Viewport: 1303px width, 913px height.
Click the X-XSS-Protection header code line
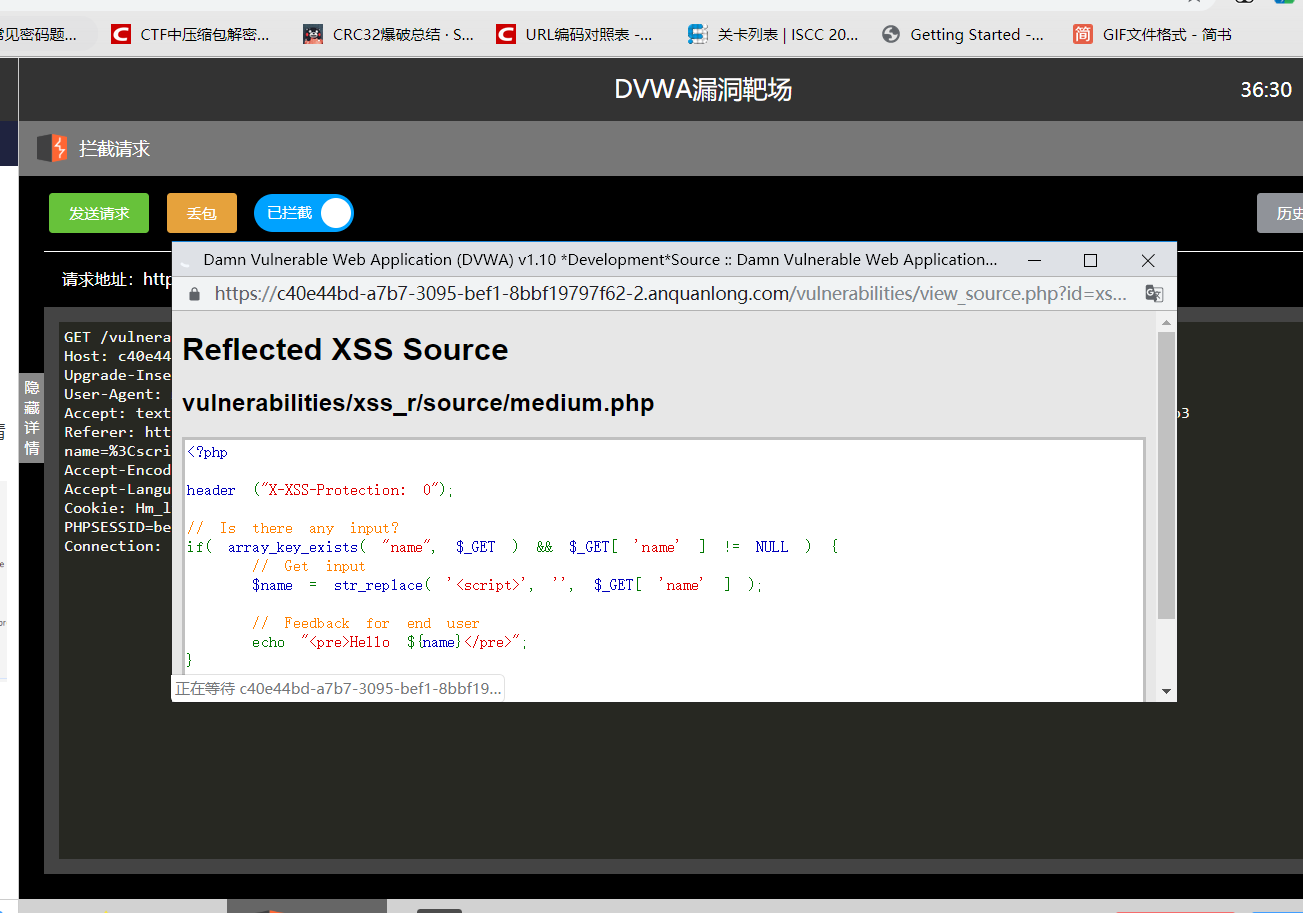[320, 490]
